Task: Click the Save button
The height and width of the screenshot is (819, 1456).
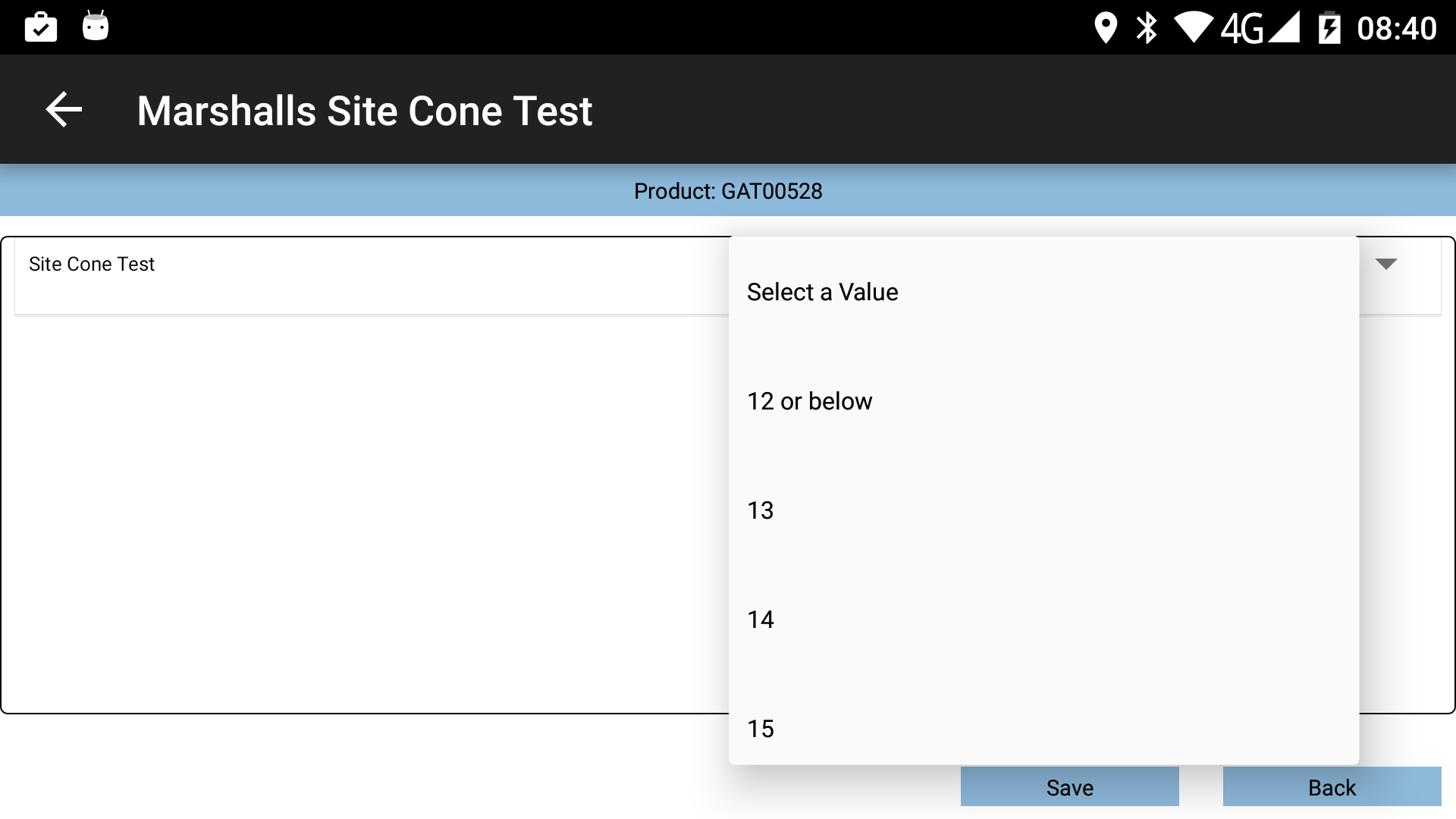Action: click(1069, 787)
